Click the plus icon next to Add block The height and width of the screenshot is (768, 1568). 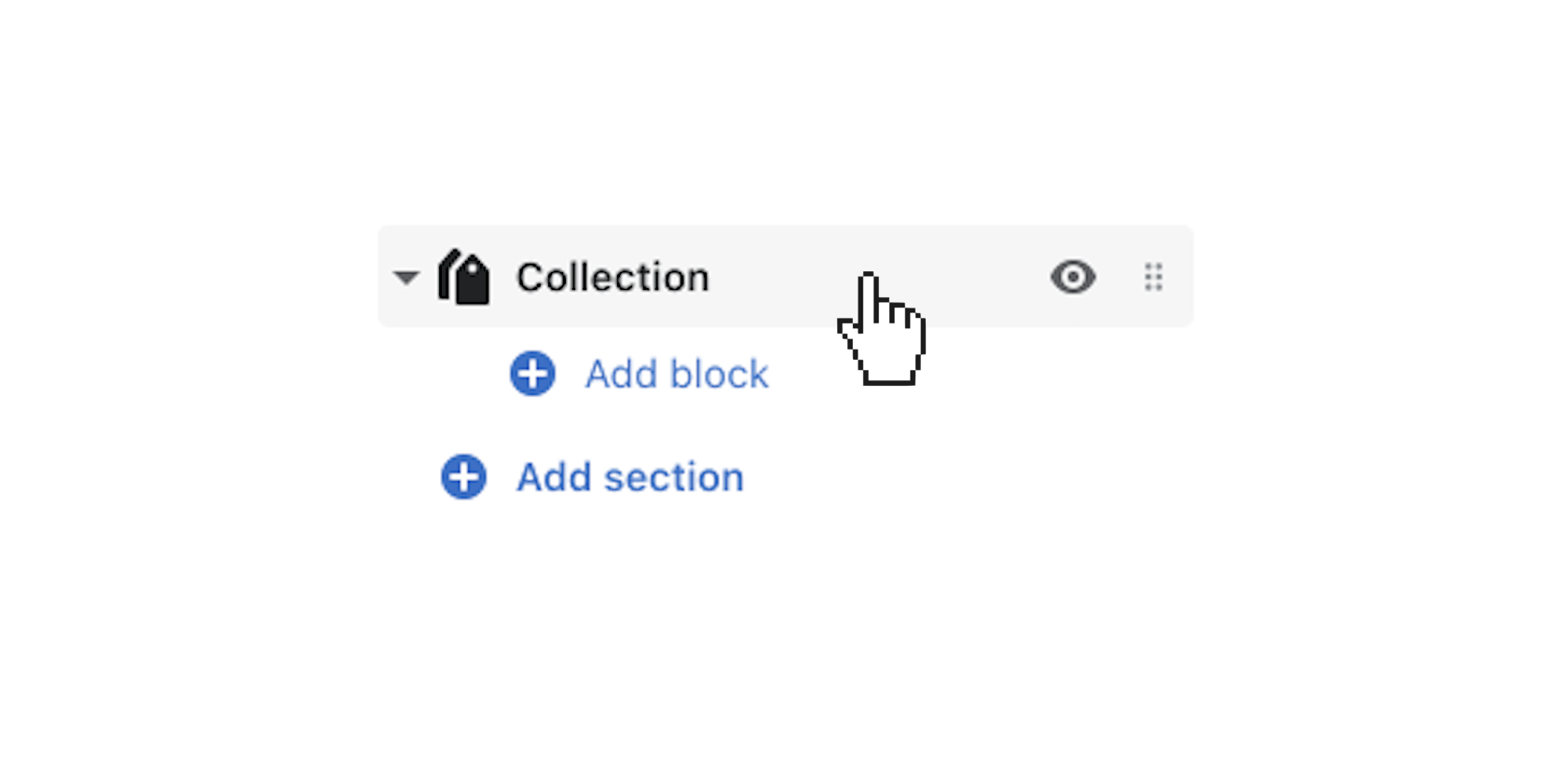pyautogui.click(x=531, y=375)
